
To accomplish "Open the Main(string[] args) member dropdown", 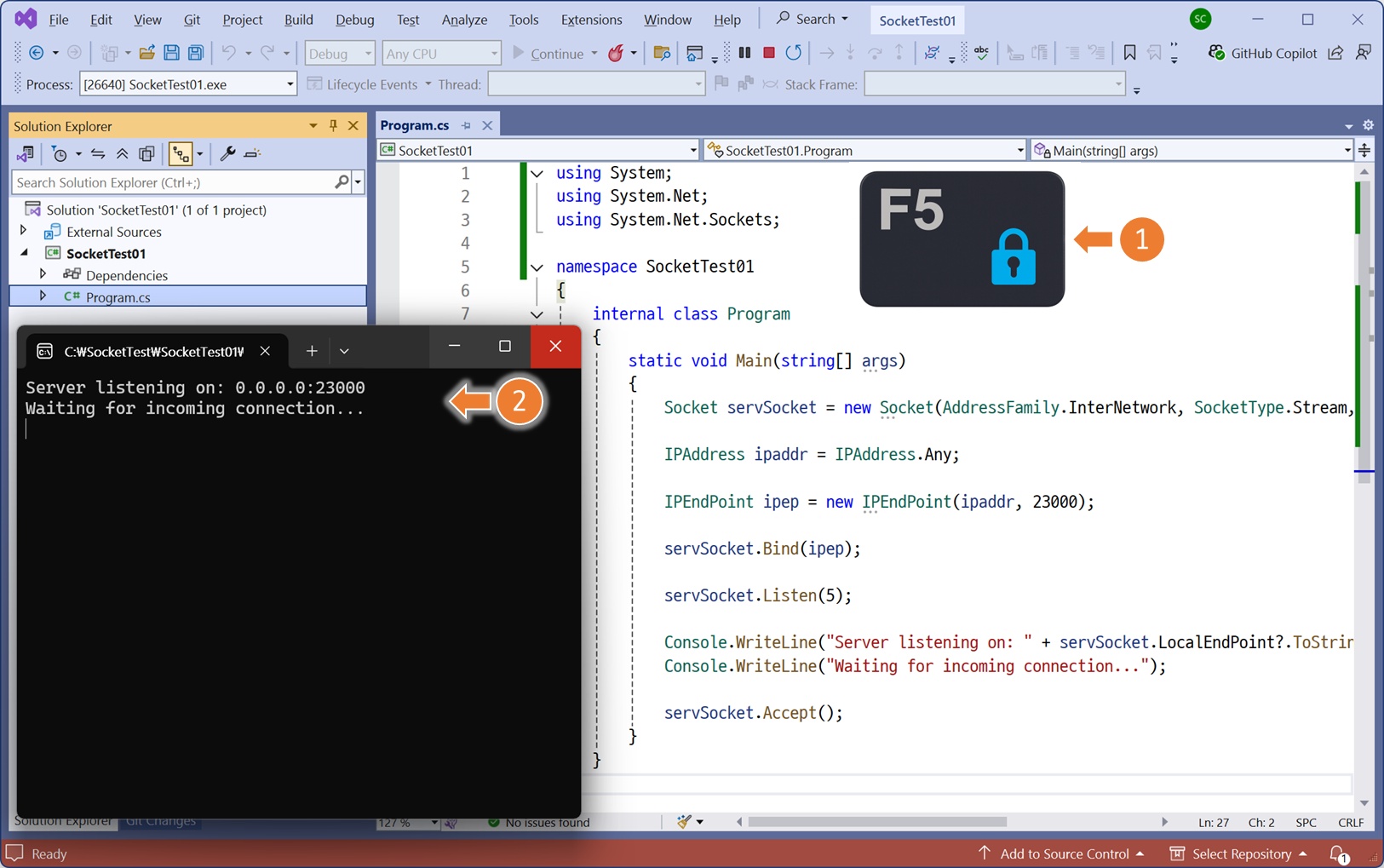I will pyautogui.click(x=1192, y=151).
